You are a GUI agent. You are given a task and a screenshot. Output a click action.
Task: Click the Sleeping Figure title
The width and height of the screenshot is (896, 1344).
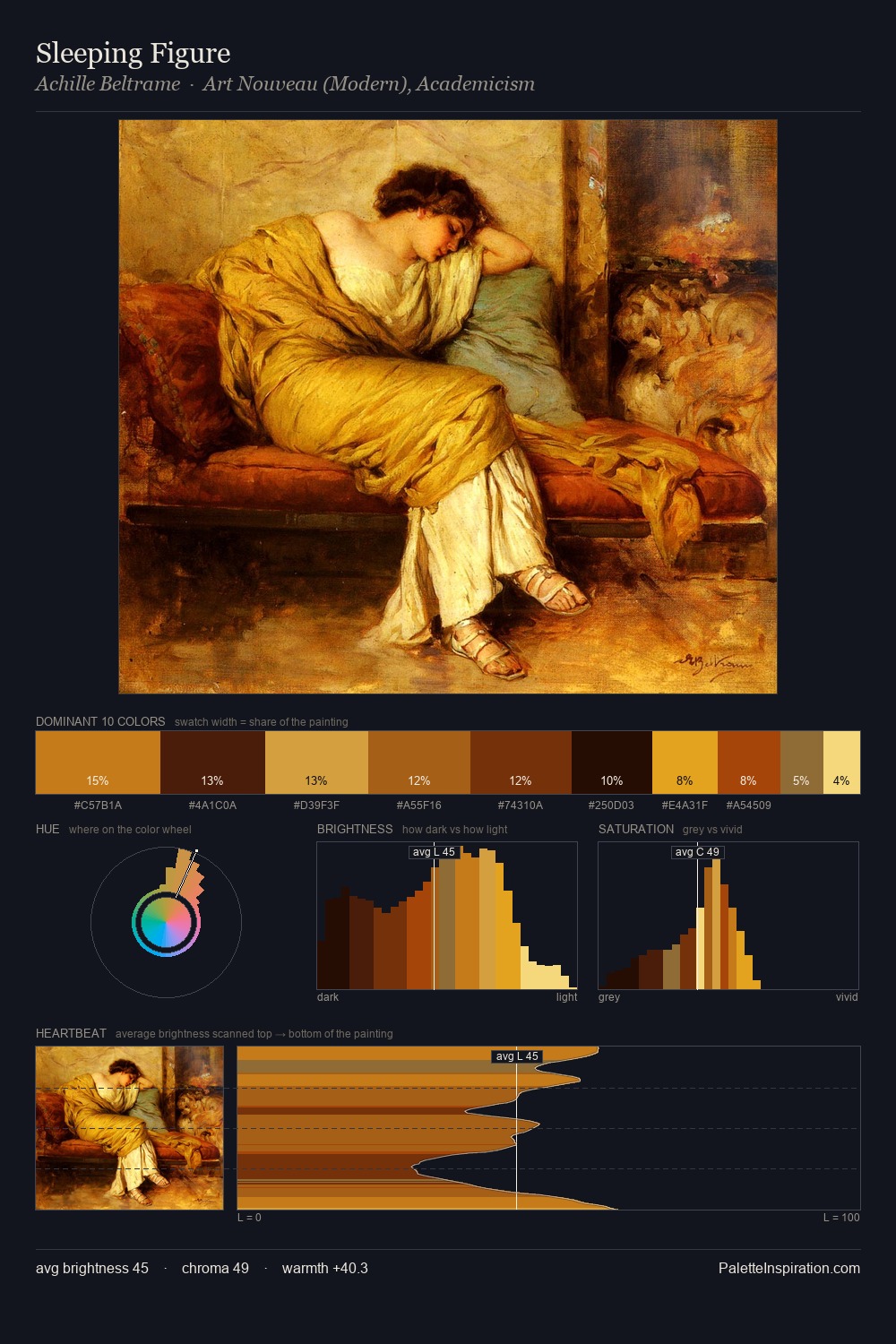coord(133,53)
